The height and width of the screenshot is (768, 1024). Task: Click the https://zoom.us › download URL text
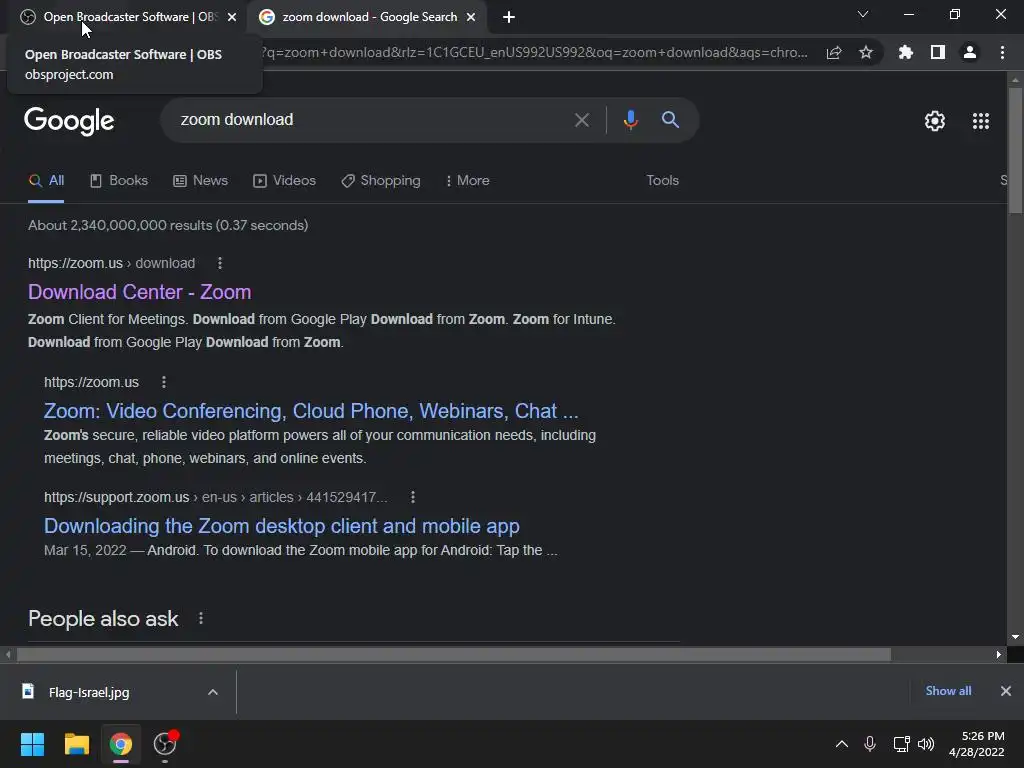click(112, 263)
